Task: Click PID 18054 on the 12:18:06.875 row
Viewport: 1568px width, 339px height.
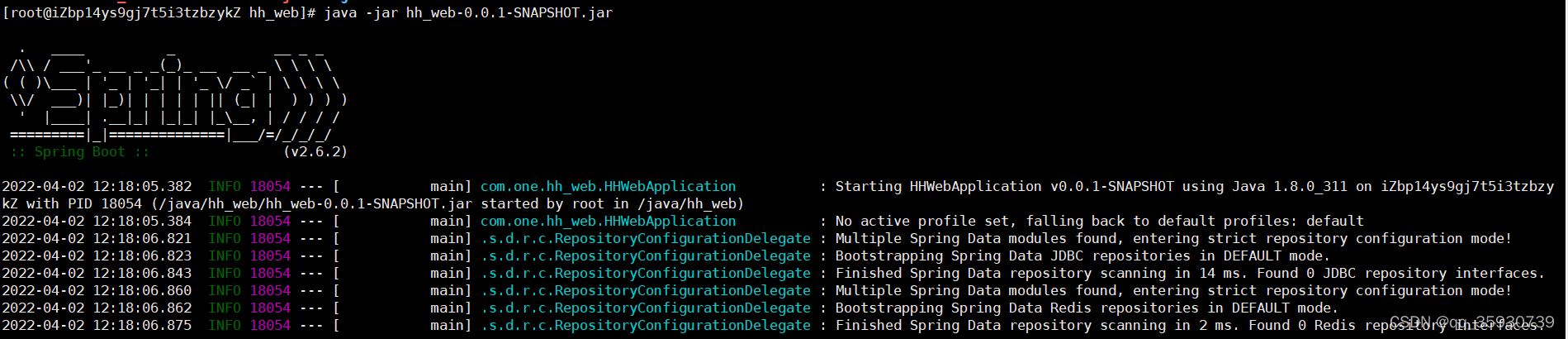Action: (x=270, y=326)
